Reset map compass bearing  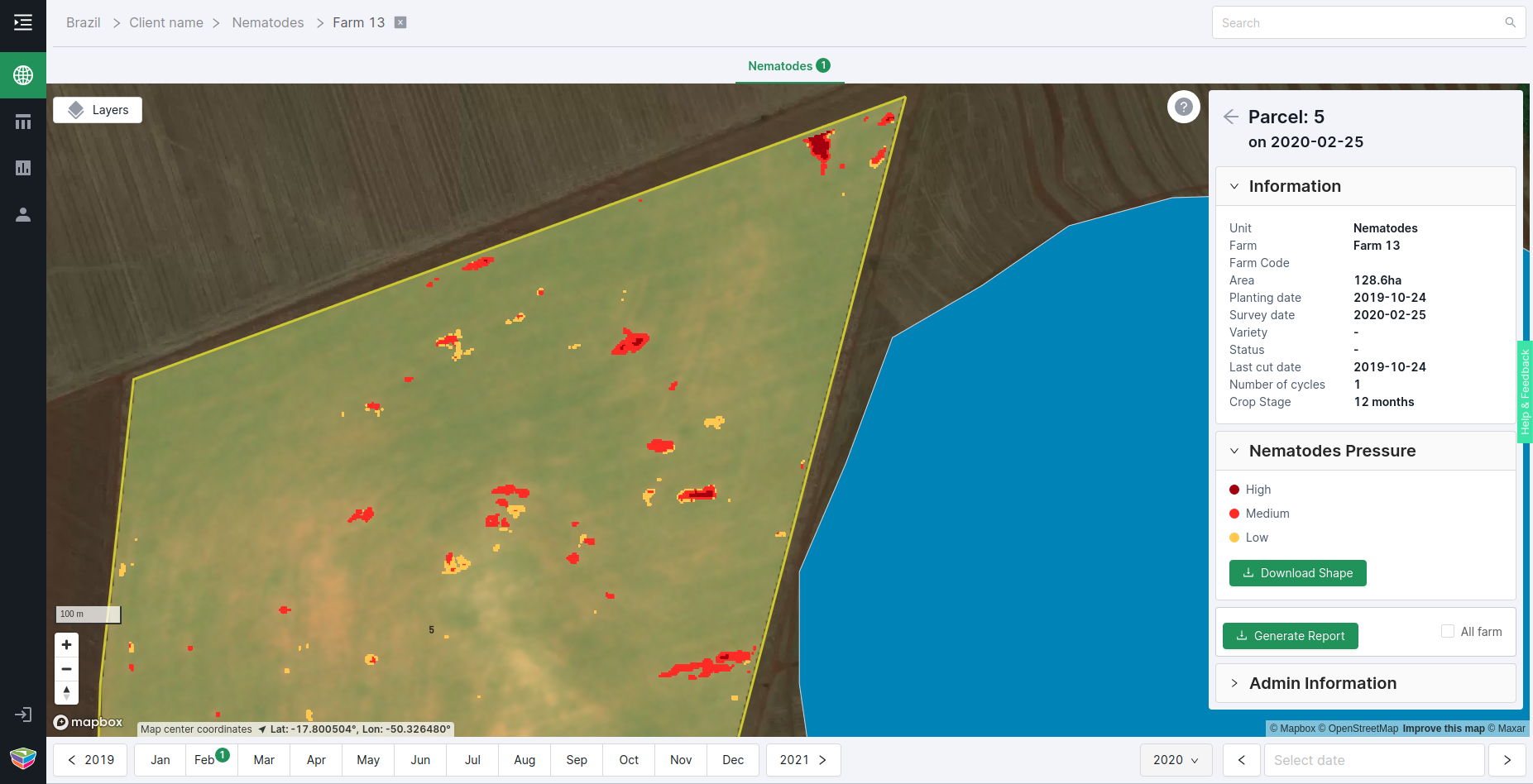point(67,692)
